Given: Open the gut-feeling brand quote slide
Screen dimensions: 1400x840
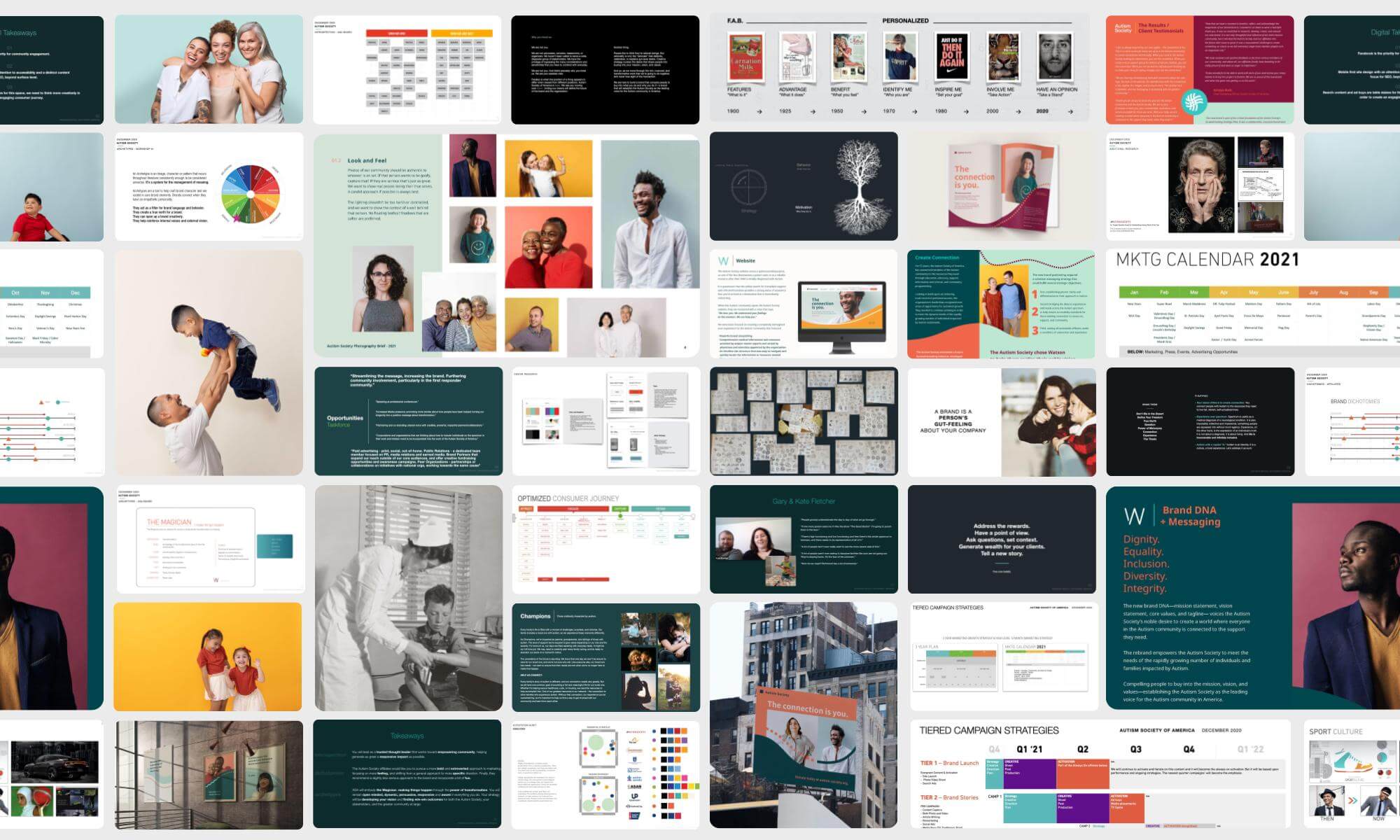Looking at the screenshot, I should (1002, 421).
